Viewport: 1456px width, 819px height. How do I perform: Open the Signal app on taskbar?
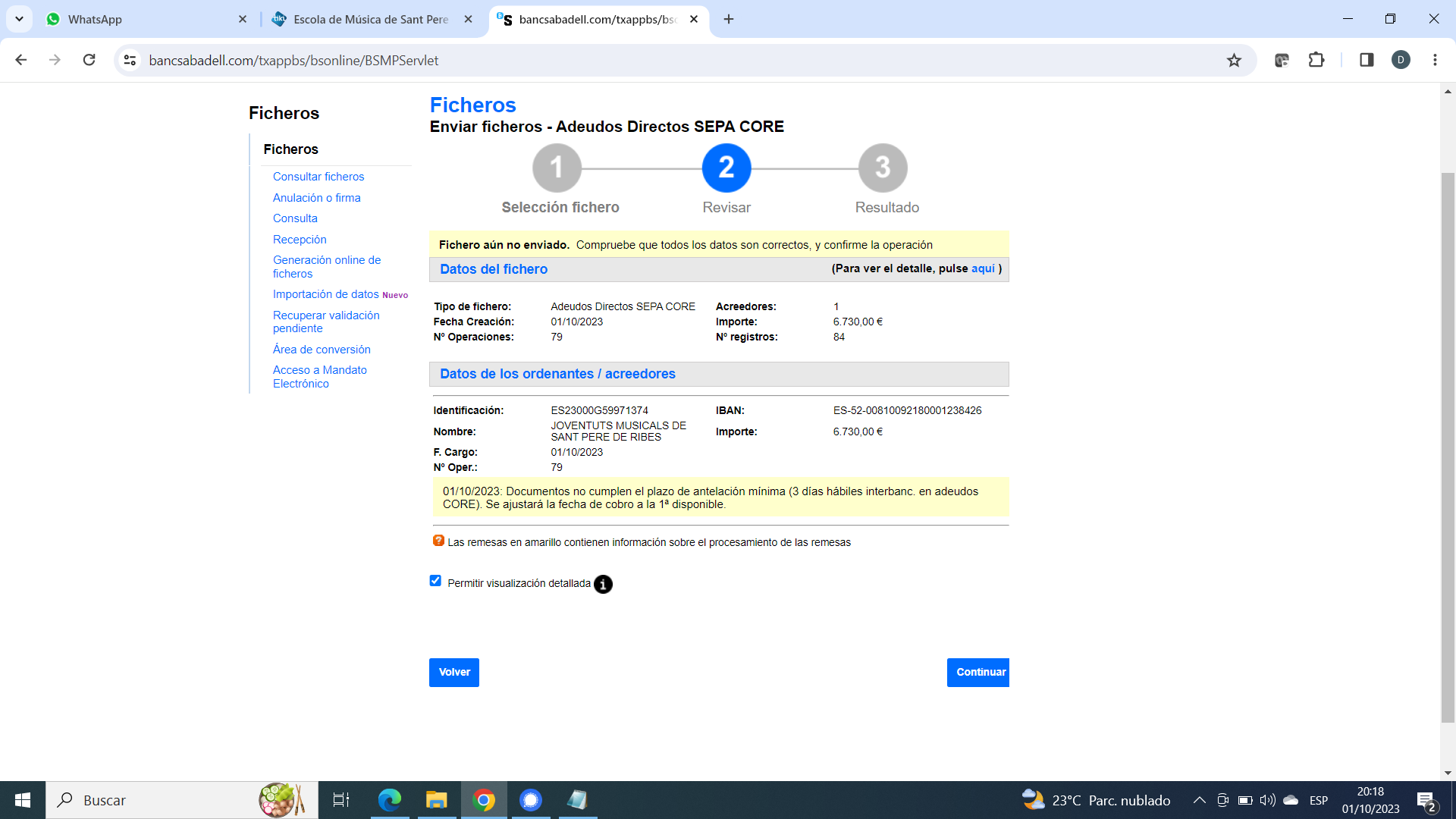(x=531, y=800)
